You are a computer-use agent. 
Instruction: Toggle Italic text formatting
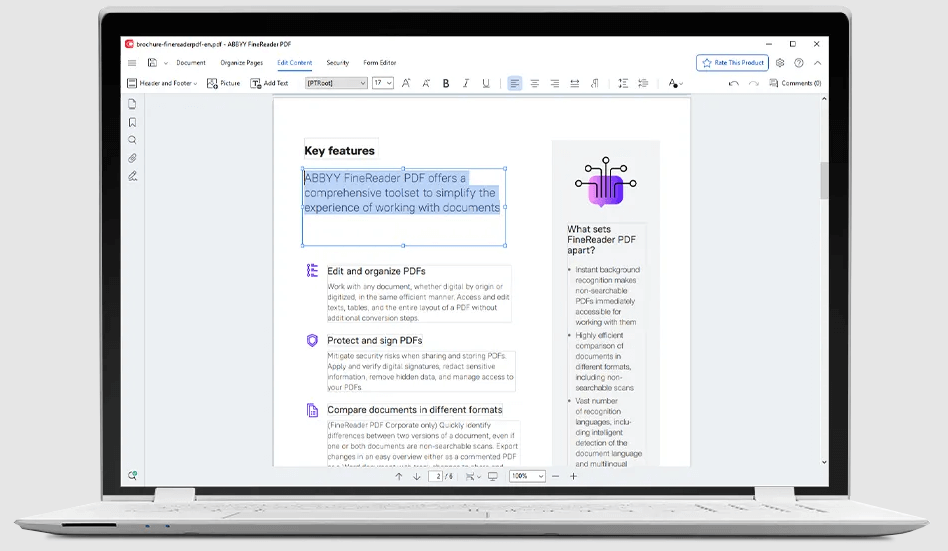466,84
